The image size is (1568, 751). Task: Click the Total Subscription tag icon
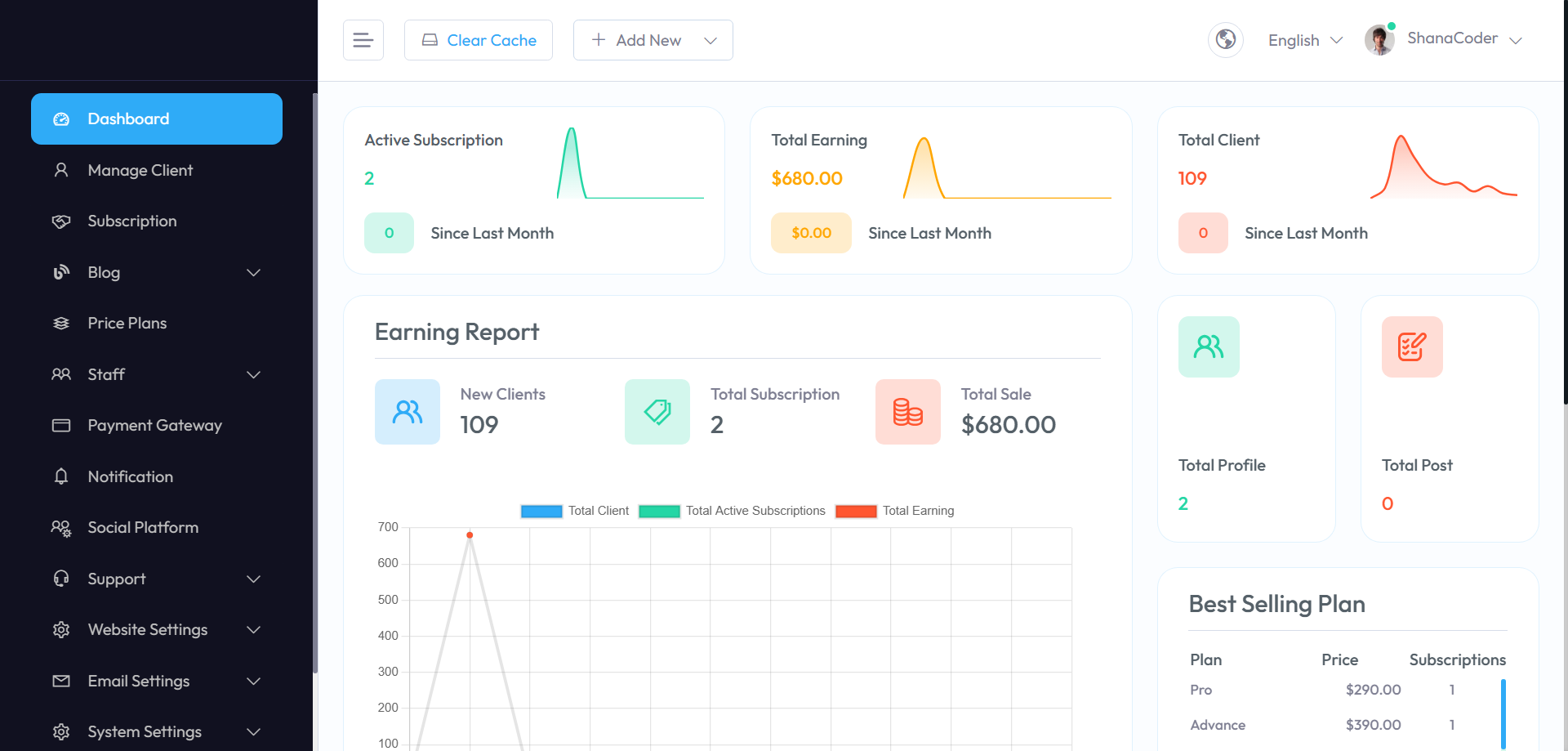click(x=657, y=412)
